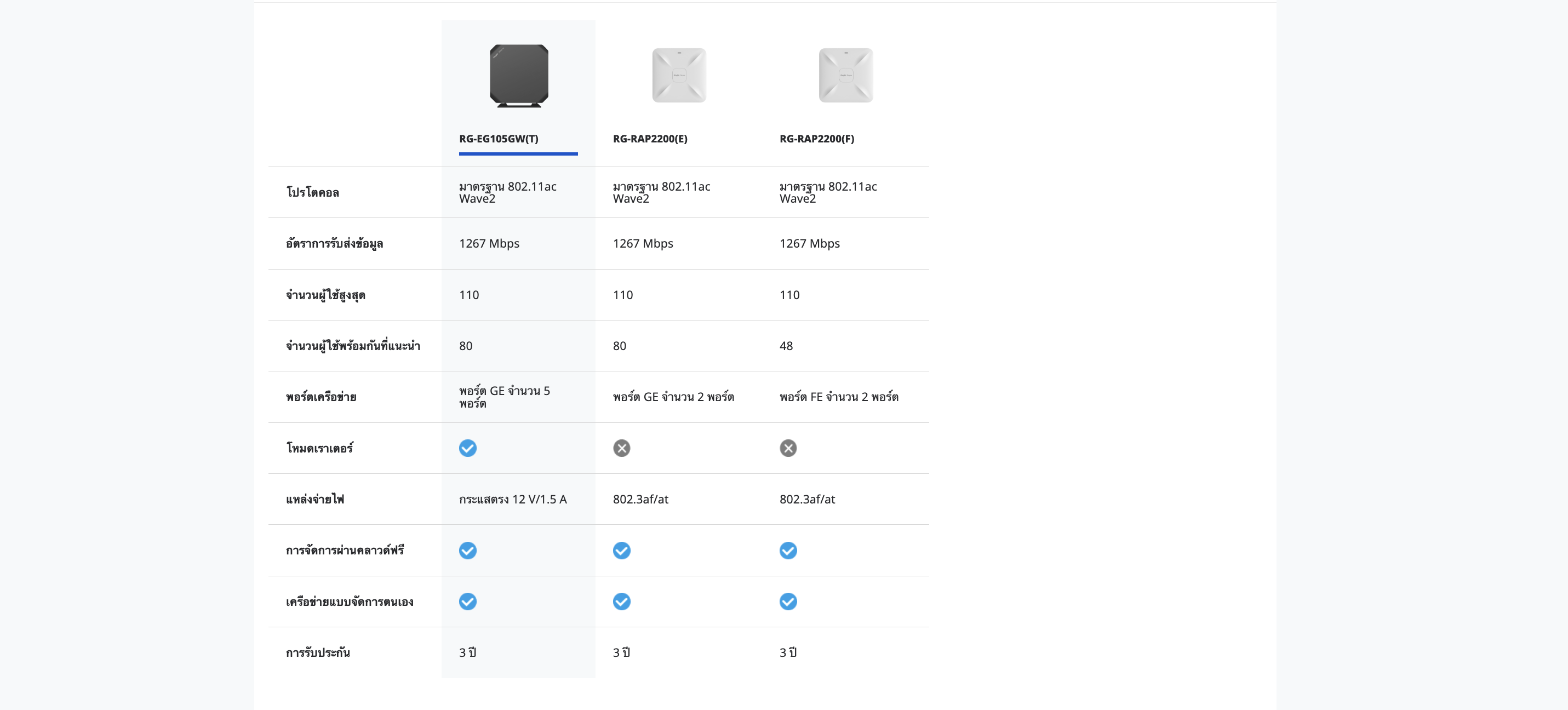Click the 1267 Mbps value for RG-RAP2200(E)
The width and height of the screenshot is (1568, 710).
pos(643,244)
